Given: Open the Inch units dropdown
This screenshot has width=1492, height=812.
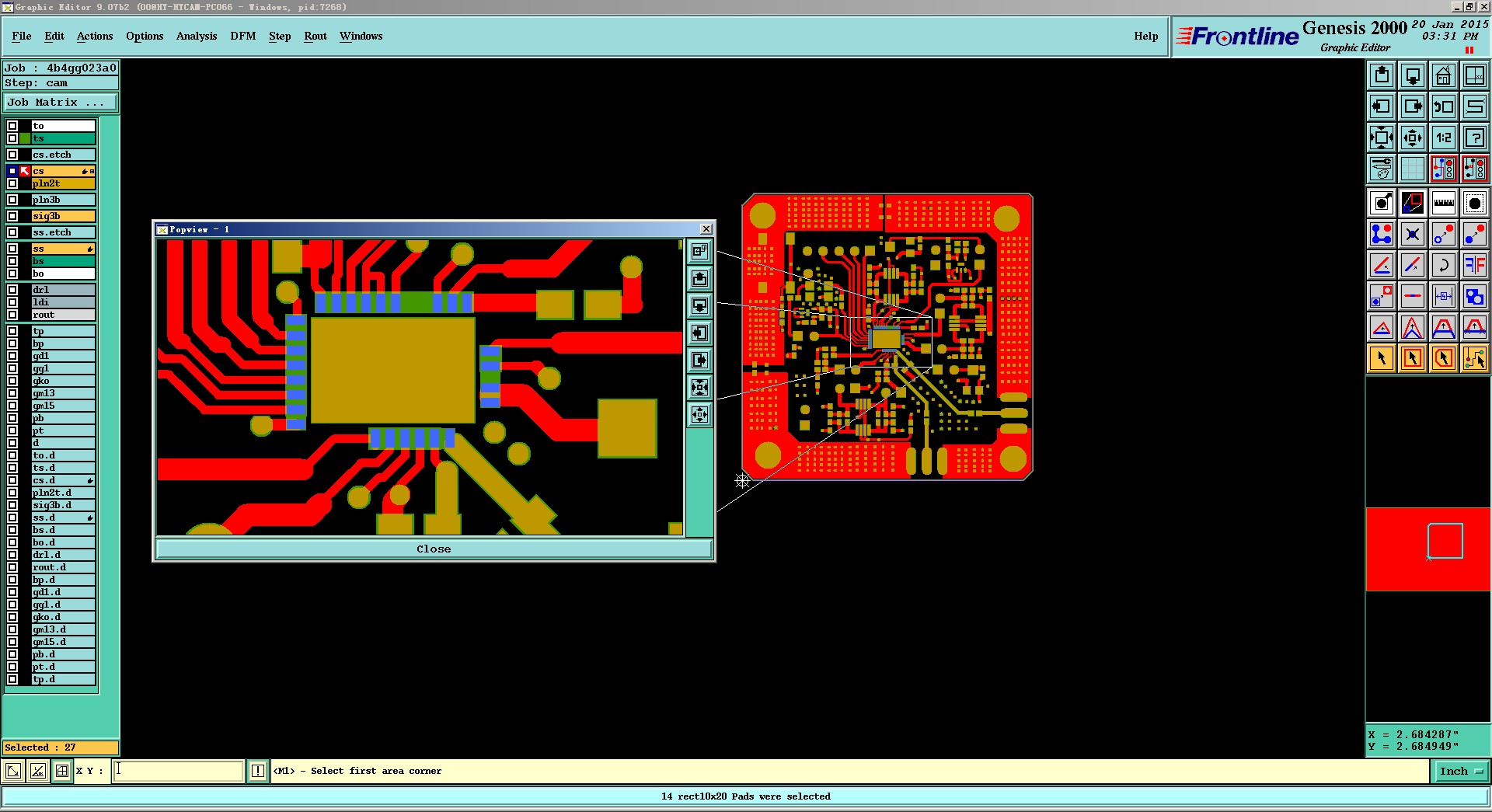Looking at the screenshot, I should pyautogui.click(x=1461, y=771).
